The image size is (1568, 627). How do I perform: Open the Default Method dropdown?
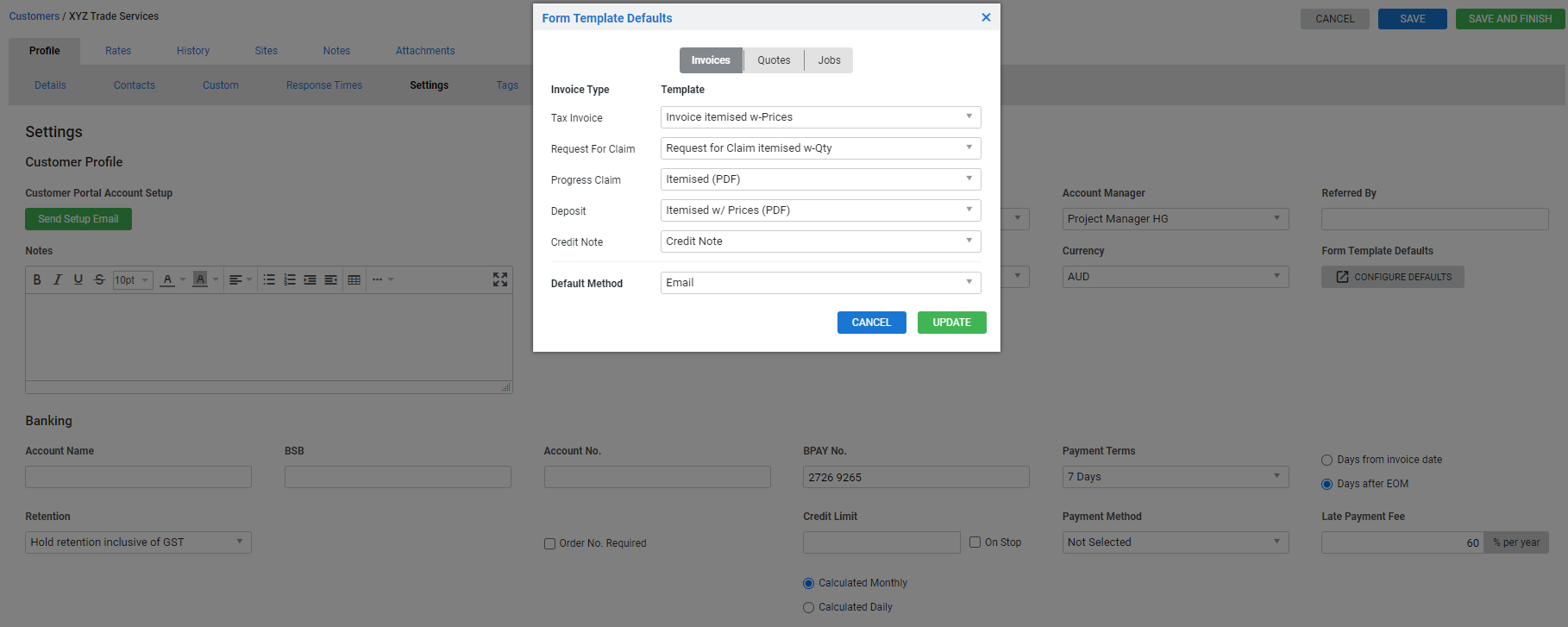click(820, 283)
